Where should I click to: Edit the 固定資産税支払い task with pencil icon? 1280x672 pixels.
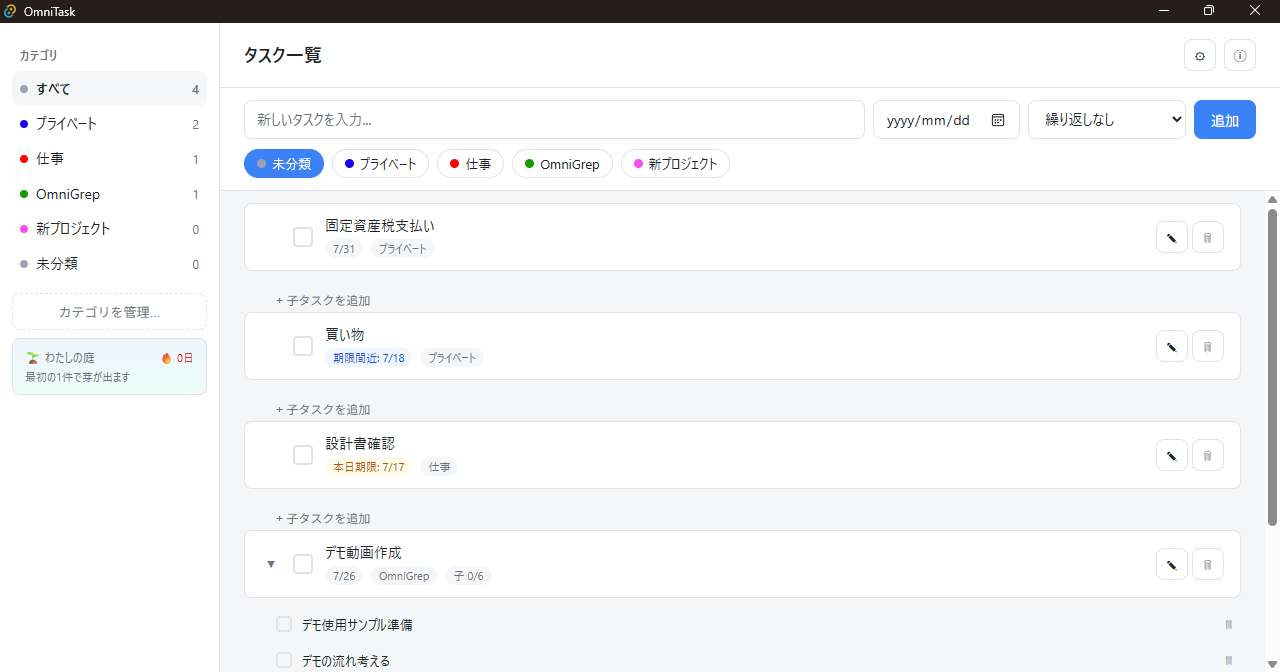pos(1172,237)
